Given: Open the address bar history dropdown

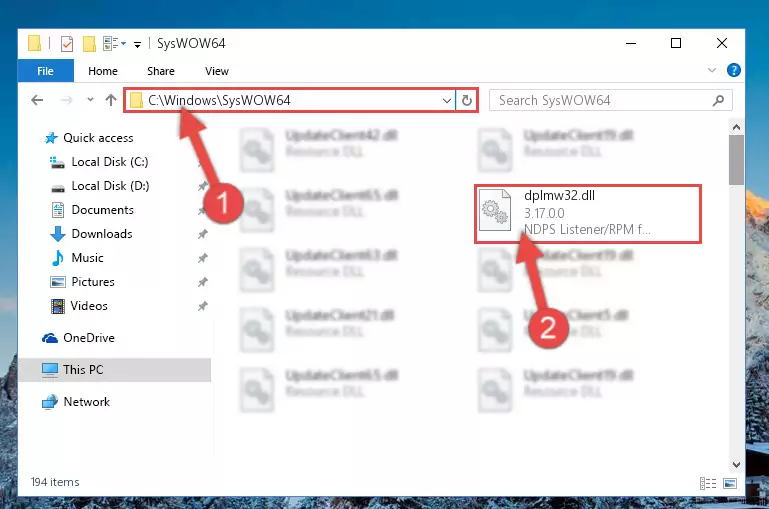Looking at the screenshot, I should click(x=446, y=101).
